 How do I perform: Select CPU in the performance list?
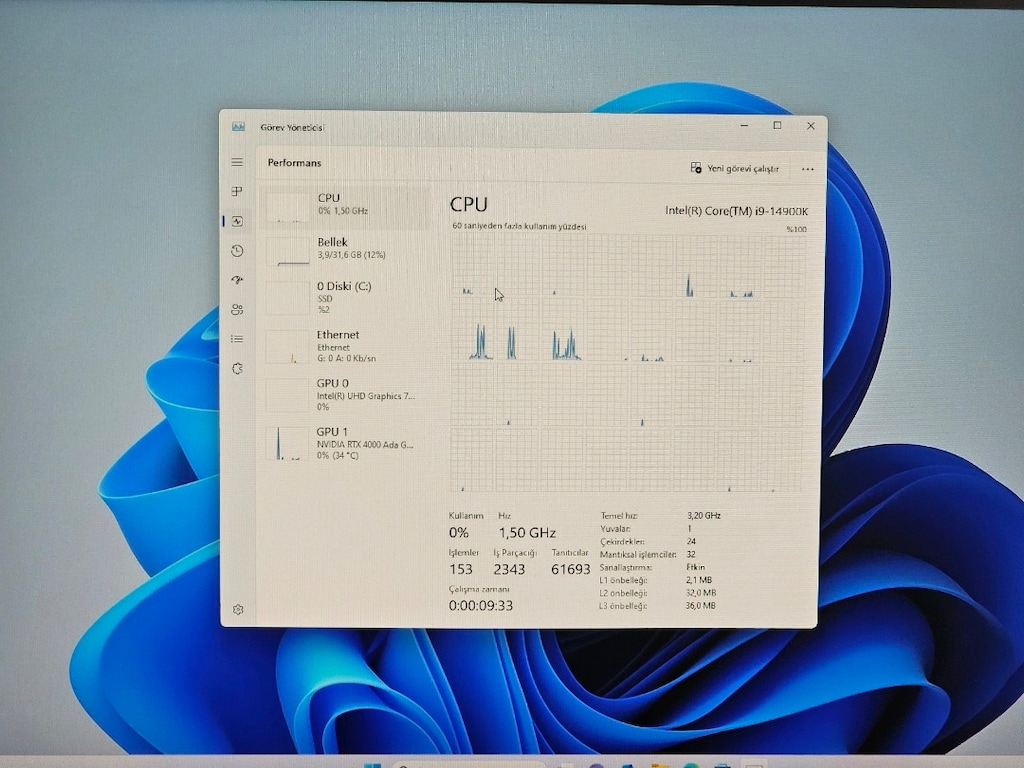345,207
